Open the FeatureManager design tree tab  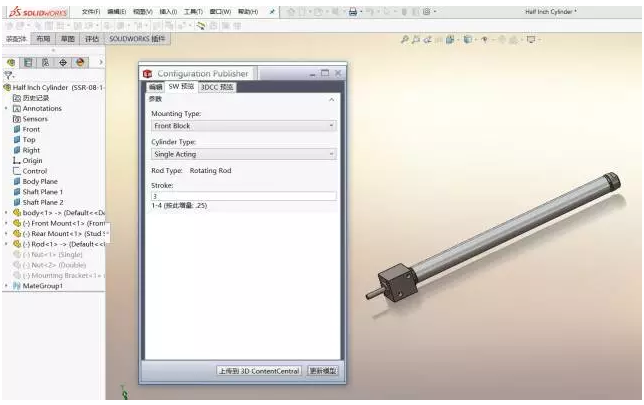[11, 62]
